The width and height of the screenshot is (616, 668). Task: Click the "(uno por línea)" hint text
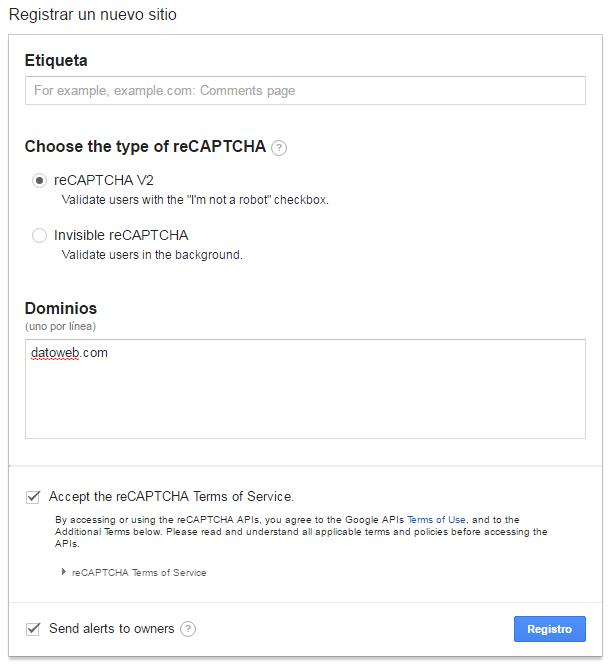60,326
